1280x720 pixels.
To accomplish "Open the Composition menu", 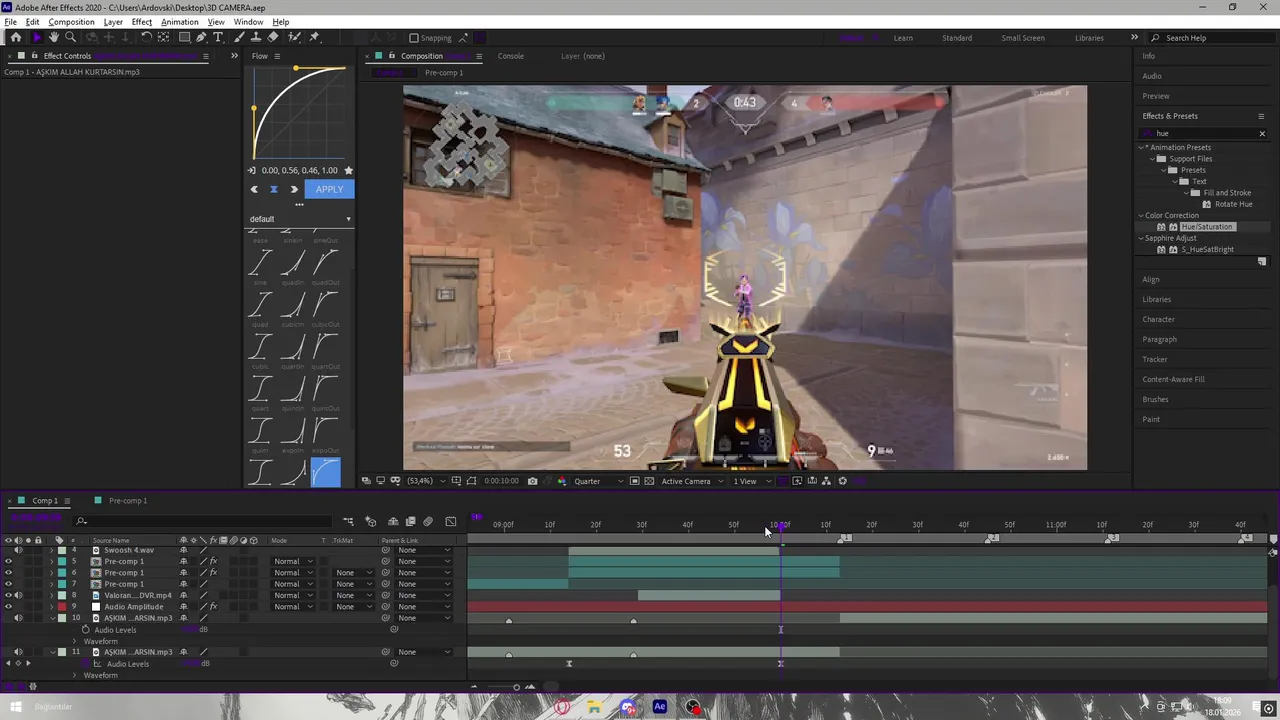I will coord(71,22).
